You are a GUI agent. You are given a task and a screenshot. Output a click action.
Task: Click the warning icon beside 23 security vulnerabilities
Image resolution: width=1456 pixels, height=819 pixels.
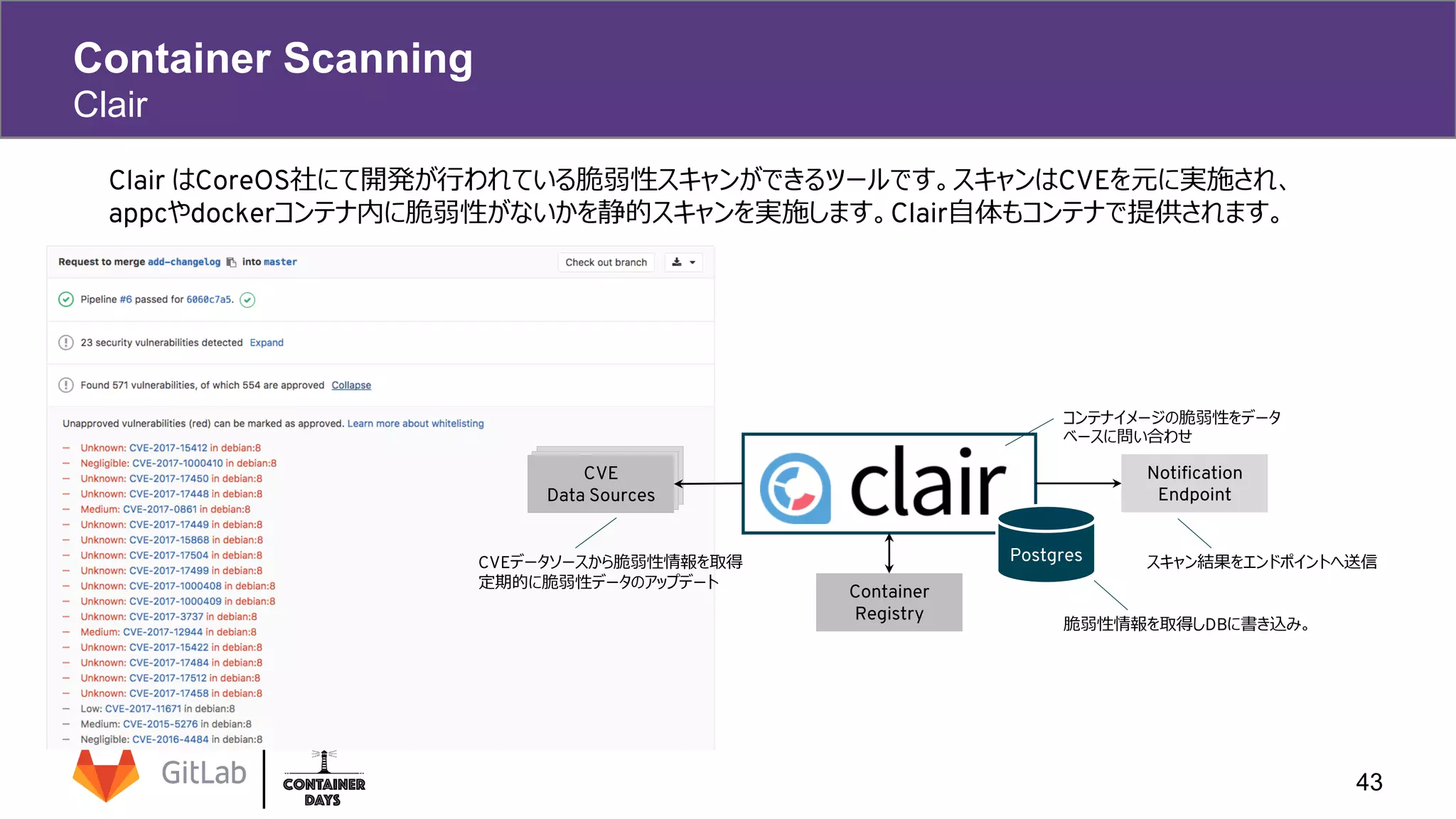click(x=65, y=343)
